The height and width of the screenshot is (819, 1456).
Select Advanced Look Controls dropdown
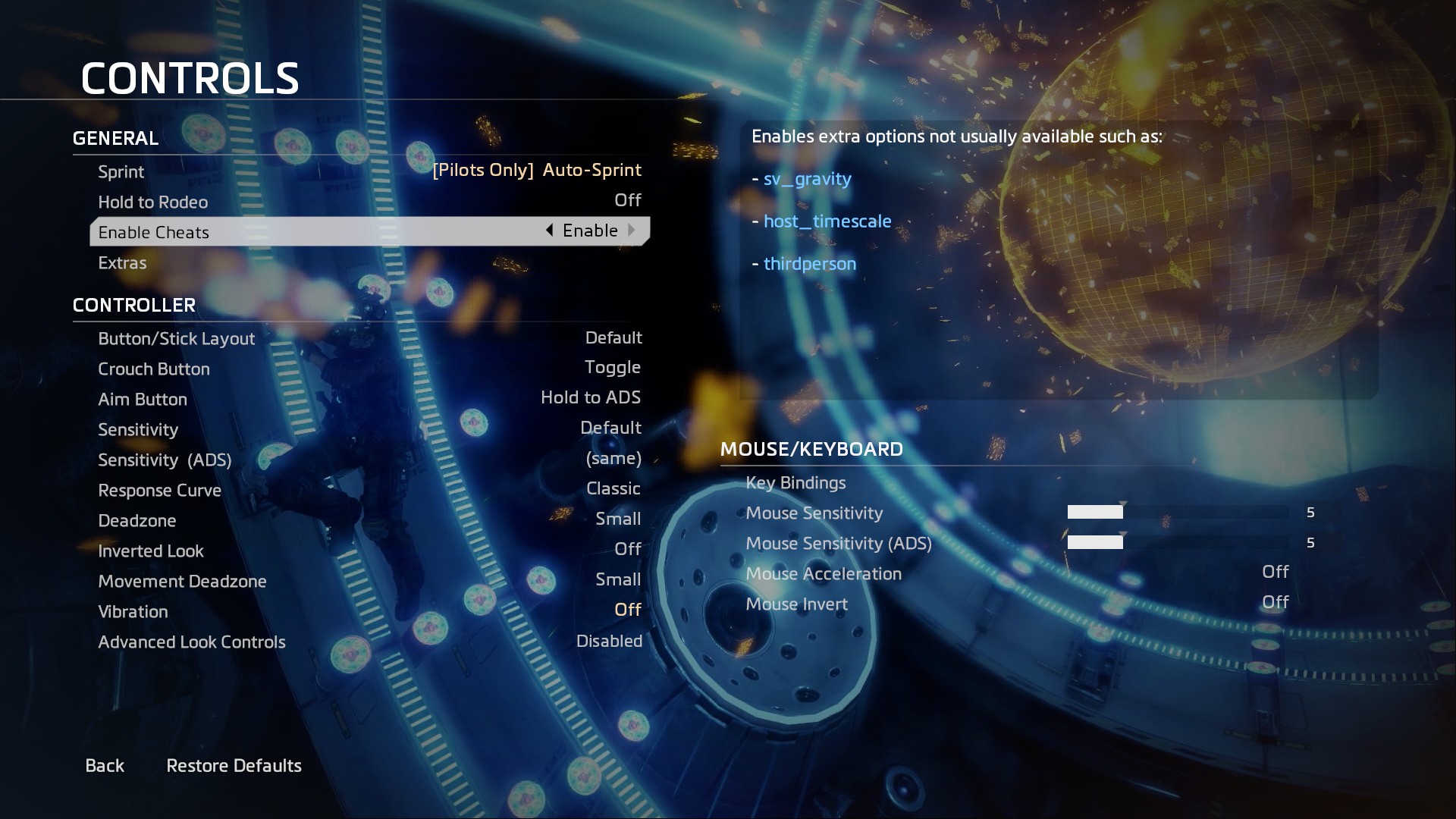pos(608,641)
